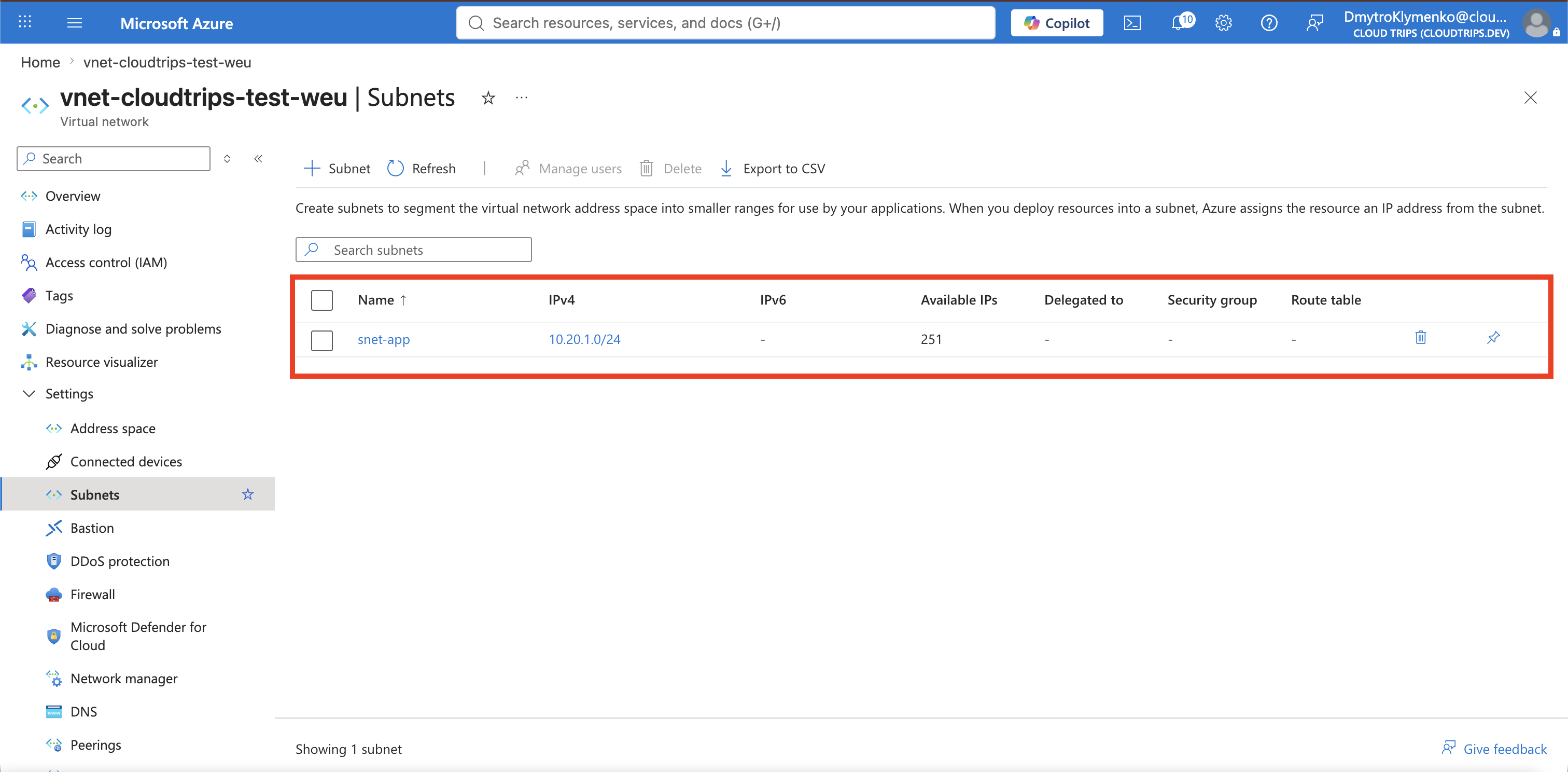Export subnets to CSV
The height and width of the screenshot is (772, 1568).
click(773, 169)
